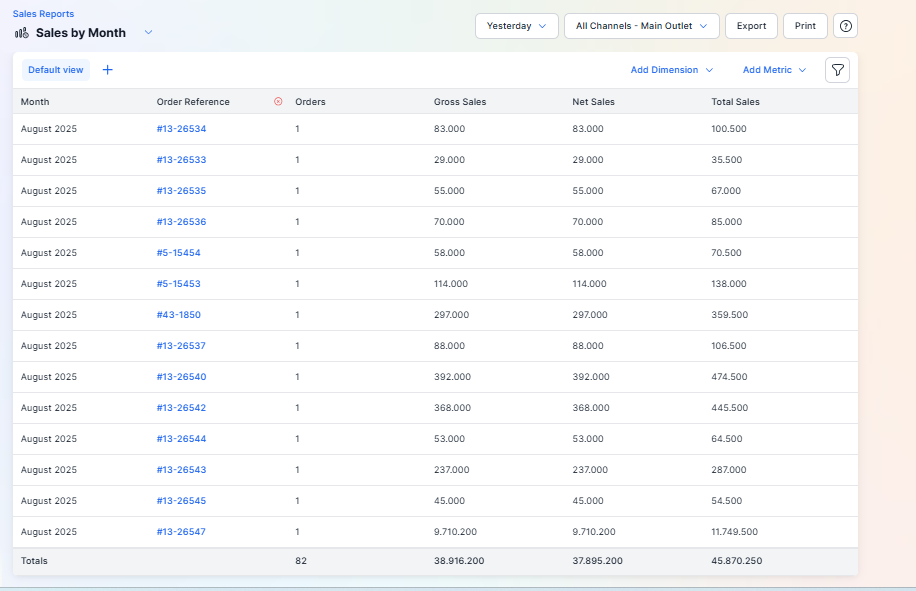The height and width of the screenshot is (591, 916).
Task: Remove the Order Reference dimension
Action: 278,102
